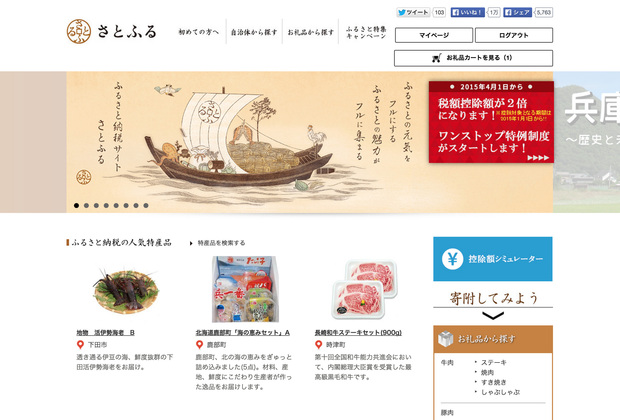Click the white arrows on red banner
Viewport: 620px width, 420px height.
(x=538, y=157)
